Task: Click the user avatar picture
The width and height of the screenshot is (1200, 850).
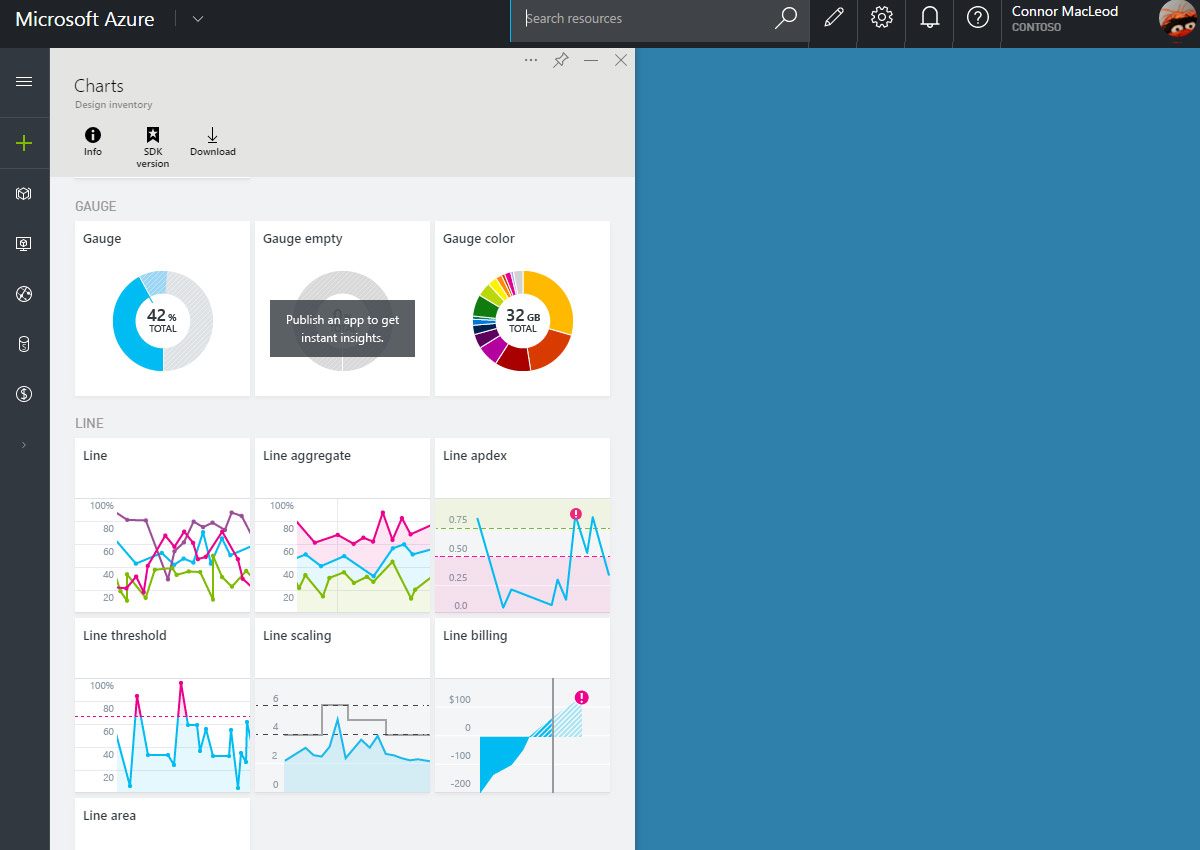Action: pos(1179,18)
